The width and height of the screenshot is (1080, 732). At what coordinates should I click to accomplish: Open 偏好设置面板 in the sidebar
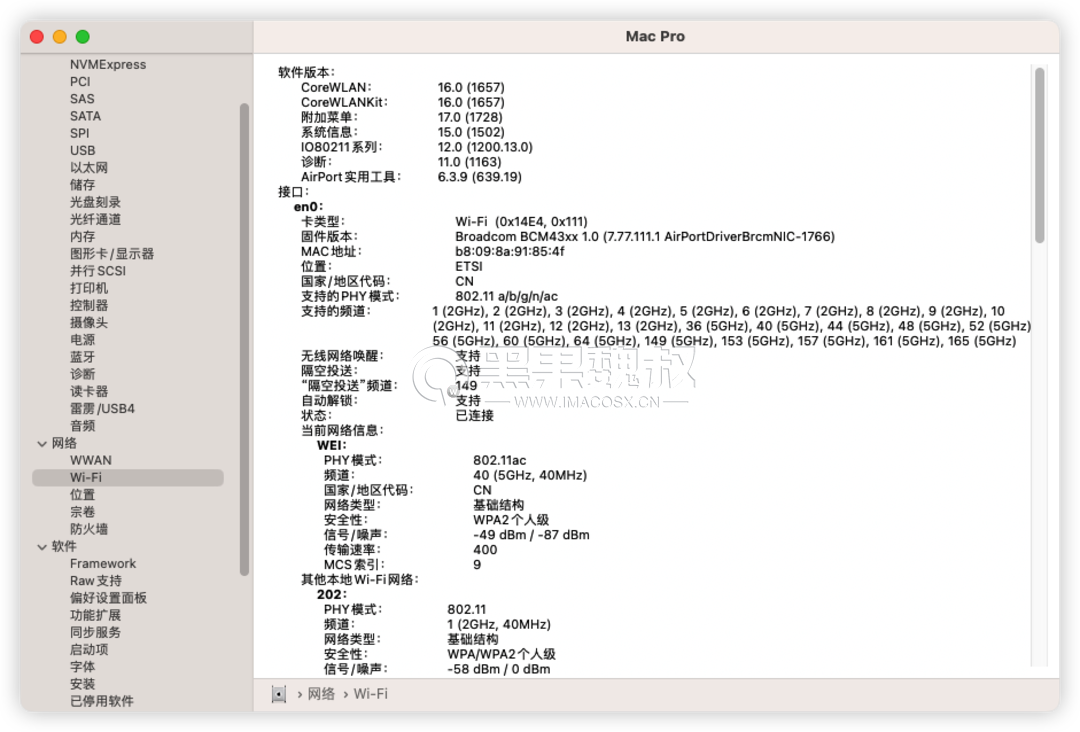pyautogui.click(x=108, y=598)
